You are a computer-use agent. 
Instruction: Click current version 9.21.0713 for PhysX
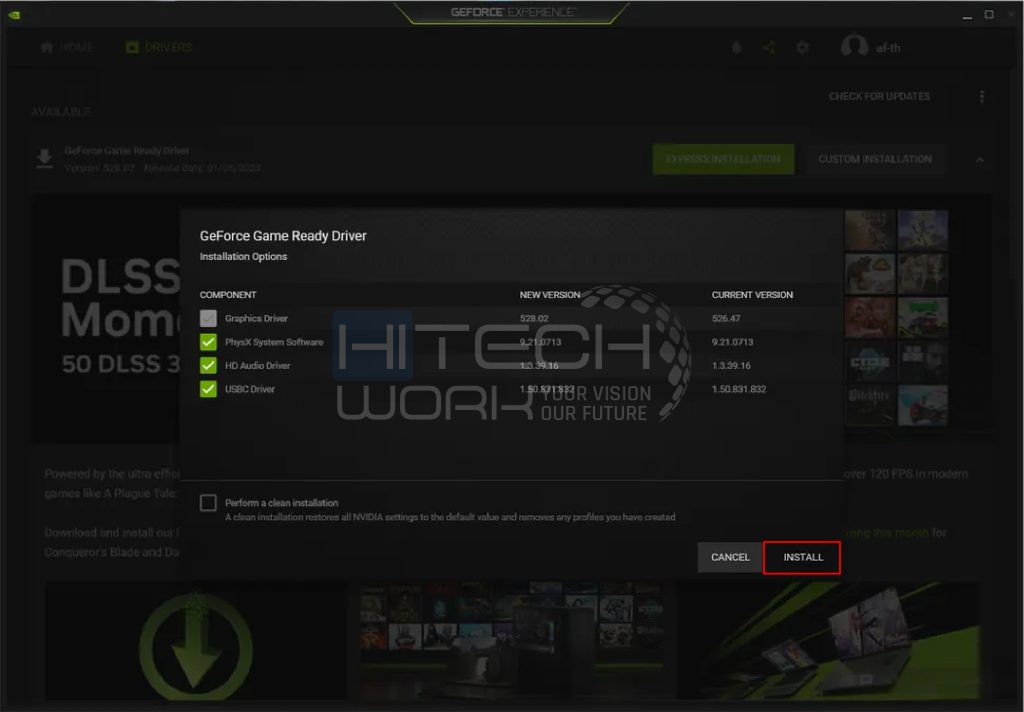point(732,342)
